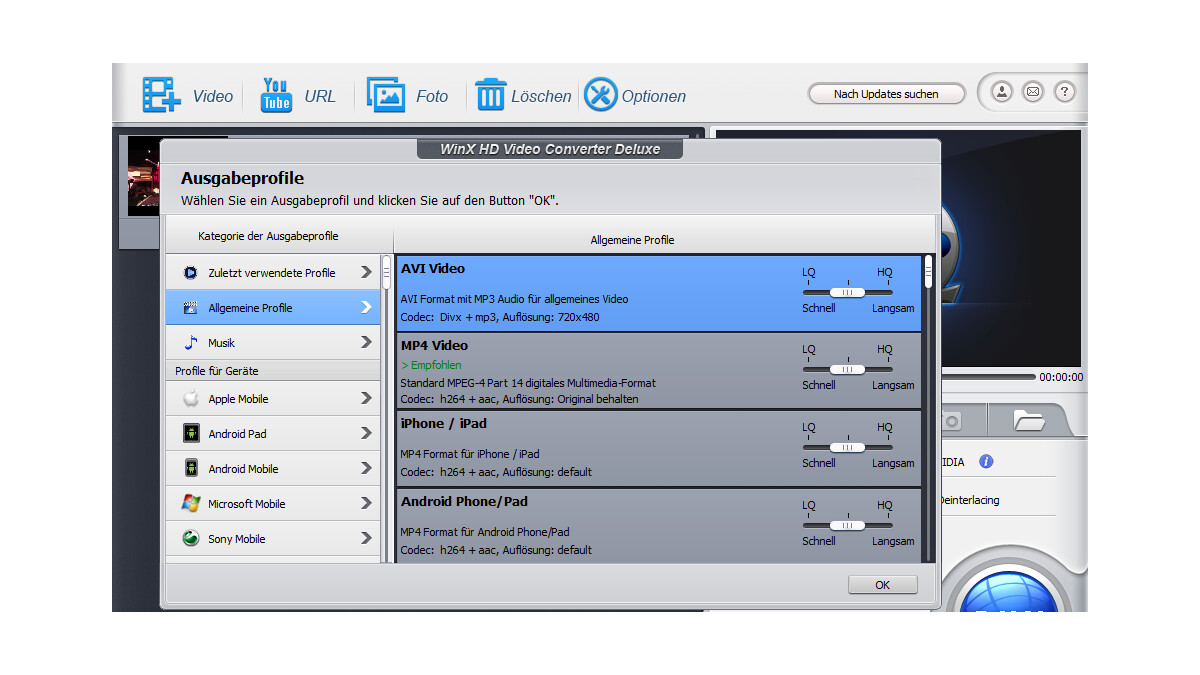Image resolution: width=1200 pixels, height=675 pixels.
Task: Open Optionen wrench settings
Action: pyautogui.click(x=600, y=95)
